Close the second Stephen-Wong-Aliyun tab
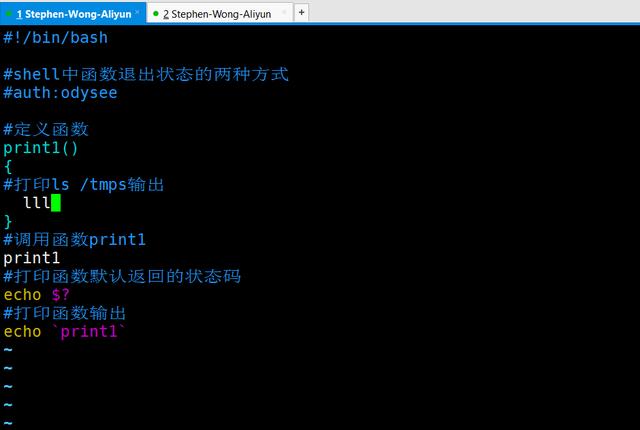Screen dimensions: 640x430 coord(284,12)
